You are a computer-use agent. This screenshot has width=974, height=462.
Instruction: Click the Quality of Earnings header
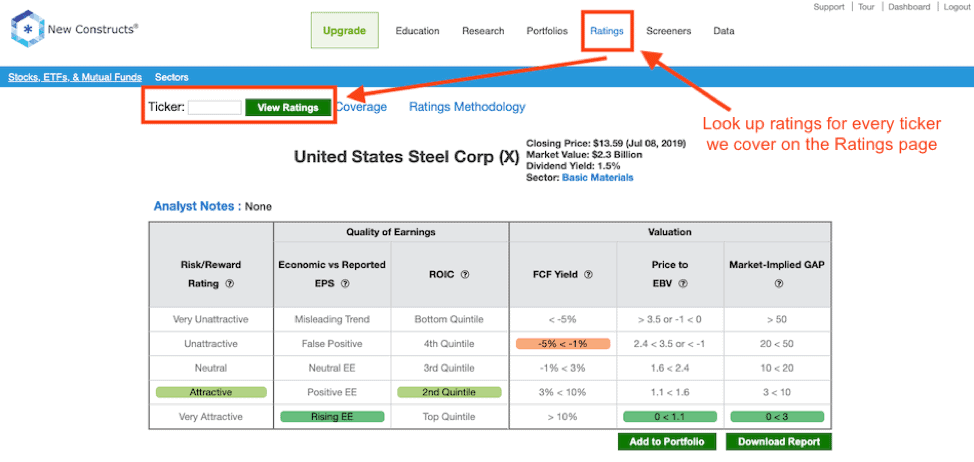[x=391, y=232]
